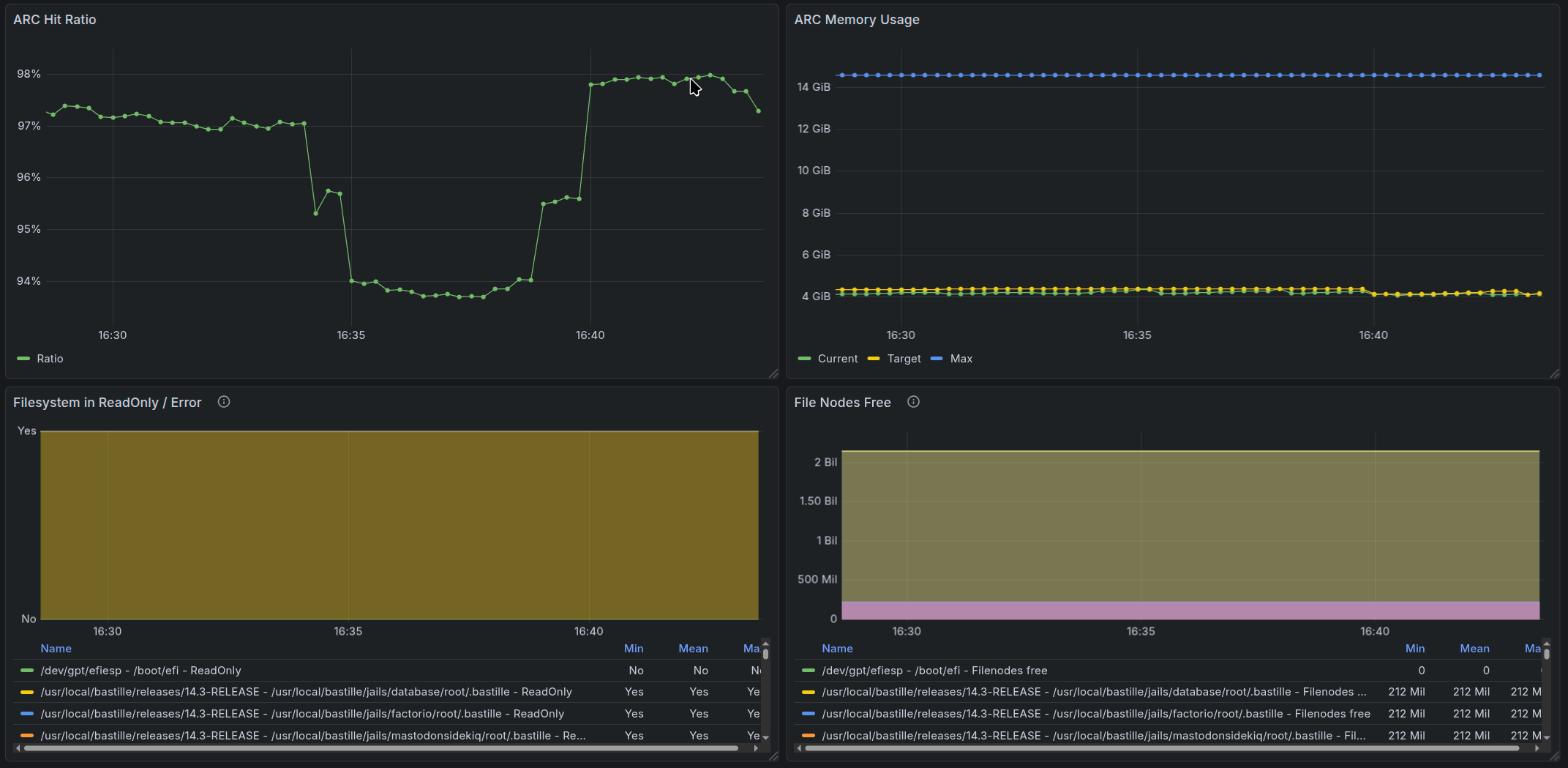Click info icon beside File Nodes Free title
This screenshot has height=768, width=1568.
(913, 402)
